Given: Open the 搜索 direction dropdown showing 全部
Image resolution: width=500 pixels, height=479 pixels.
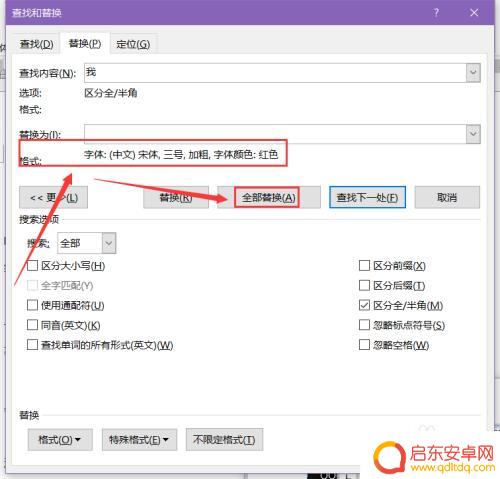Looking at the screenshot, I should point(87,243).
